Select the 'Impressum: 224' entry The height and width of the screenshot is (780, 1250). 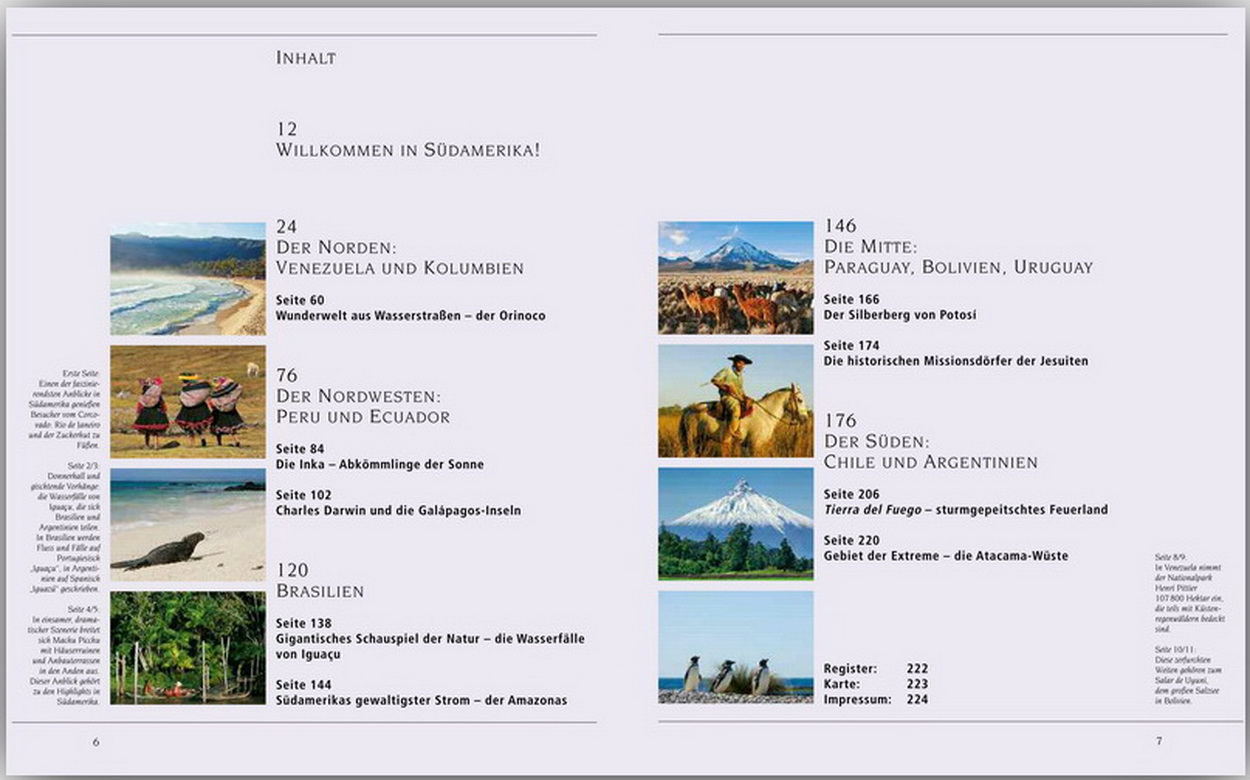[875, 699]
